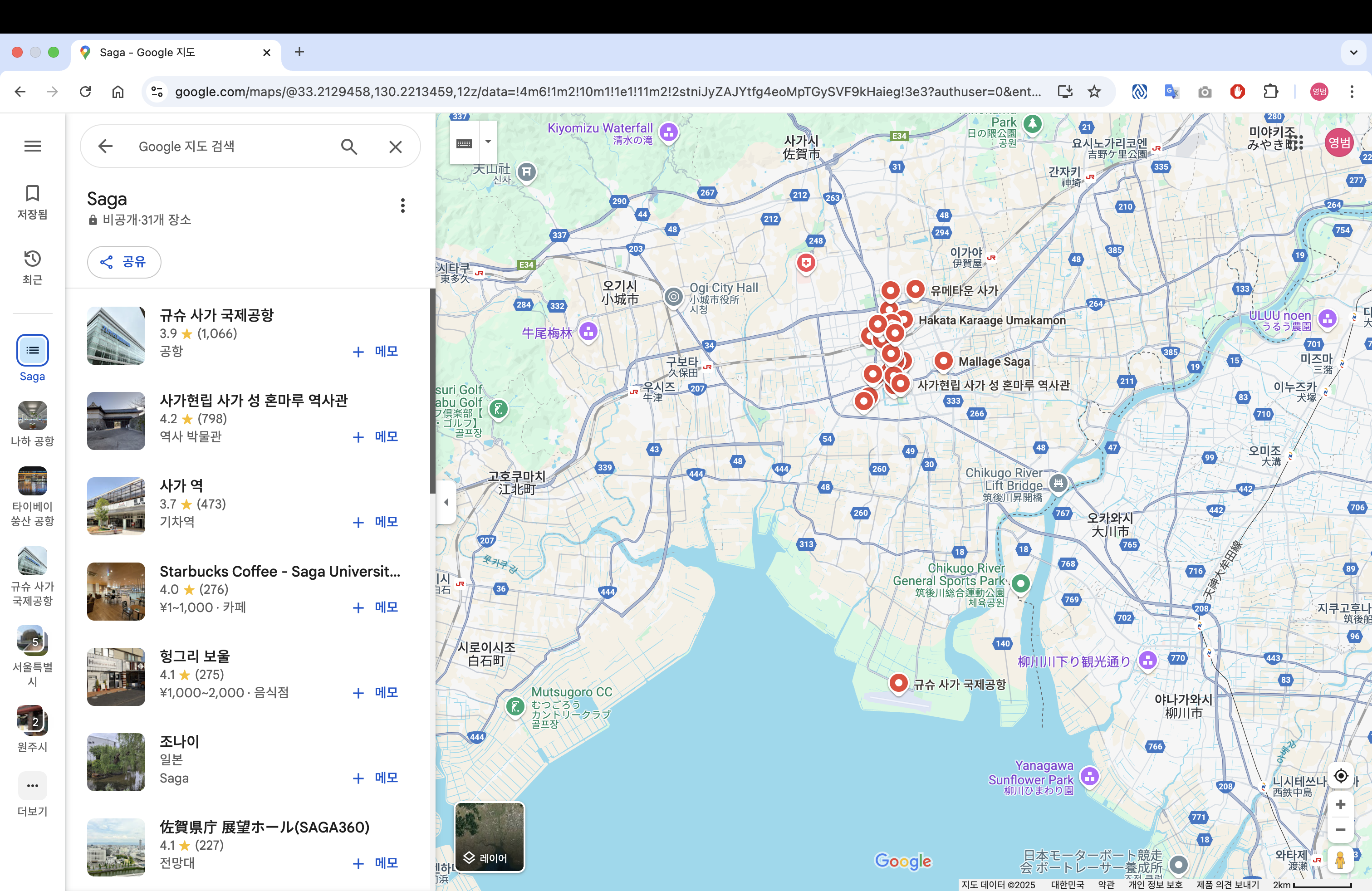Open the 약관 terms link
1372x891 pixels.
tap(1106, 885)
